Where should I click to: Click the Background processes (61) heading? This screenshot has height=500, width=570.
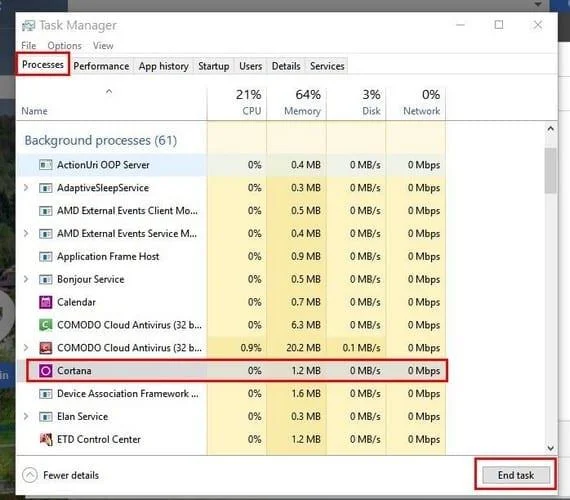pyautogui.click(x=101, y=140)
